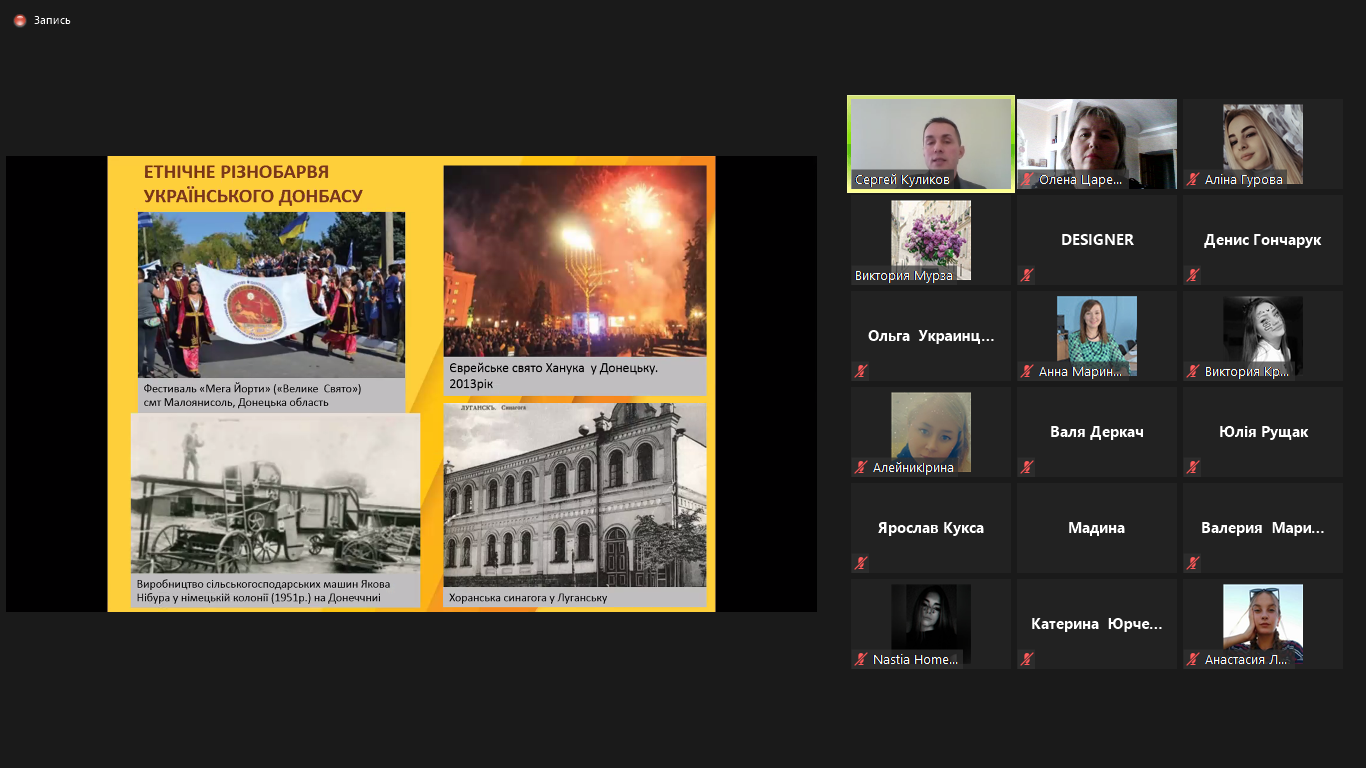Click the Мега Йорти festival photo

click(271, 294)
